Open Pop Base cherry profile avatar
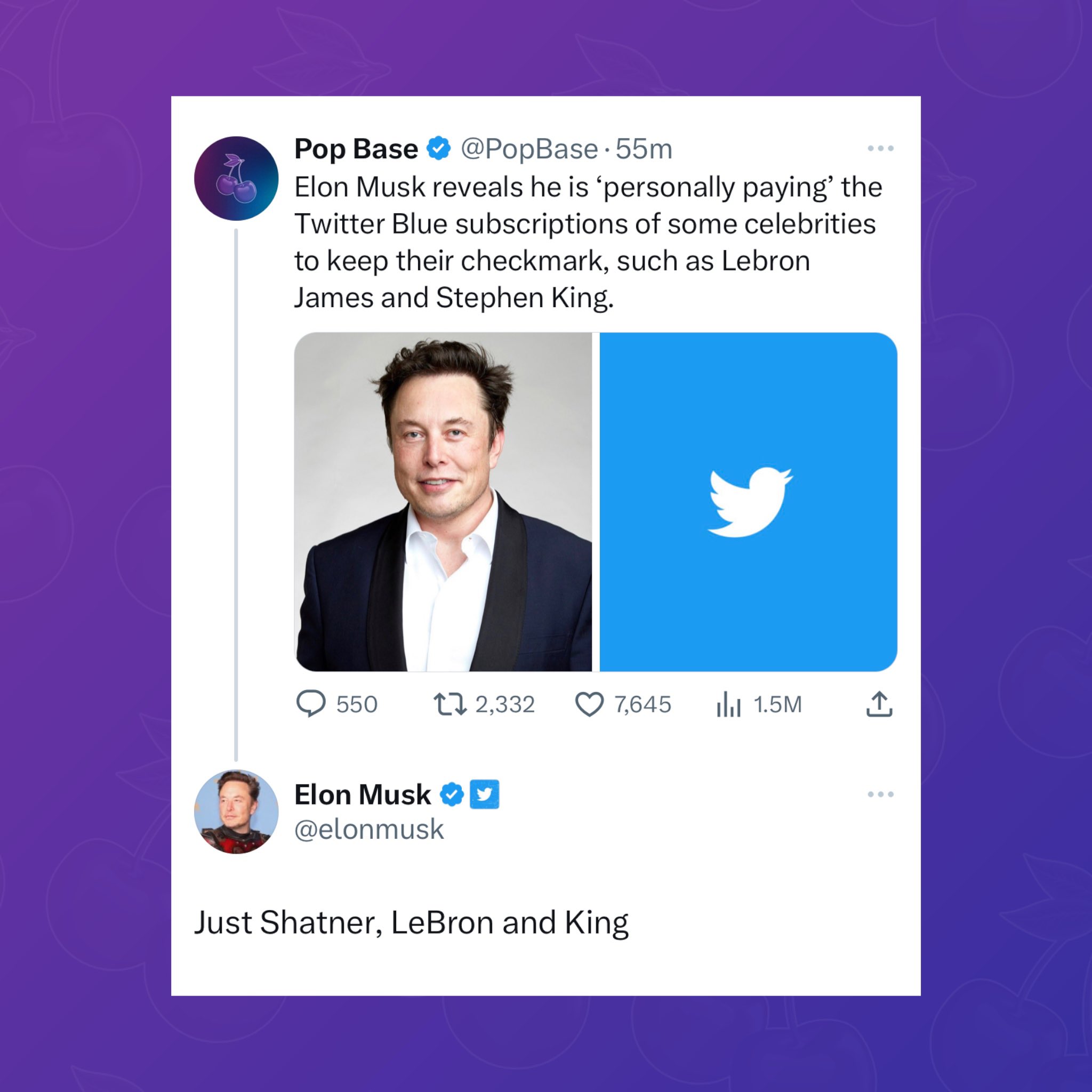Viewport: 1092px width, 1092px height. (x=236, y=178)
